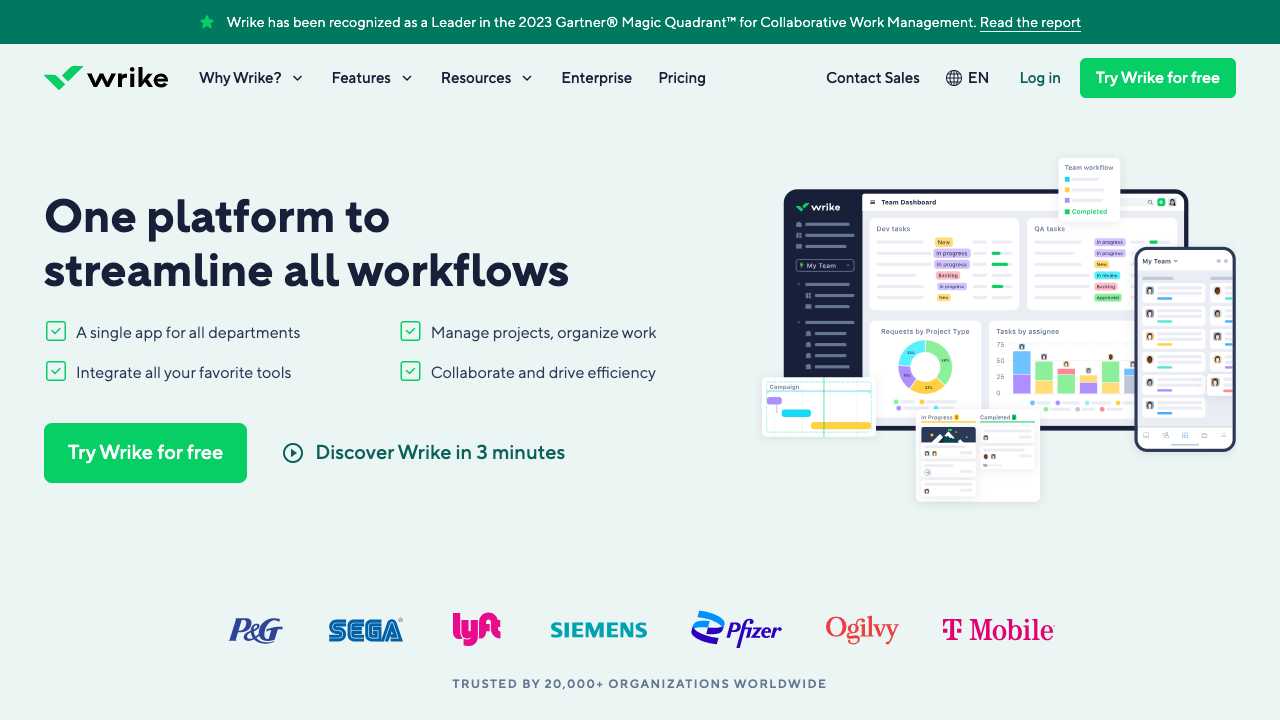Click the My Team mobile mockup
This screenshot has width=1280, height=720.
[x=1185, y=349]
